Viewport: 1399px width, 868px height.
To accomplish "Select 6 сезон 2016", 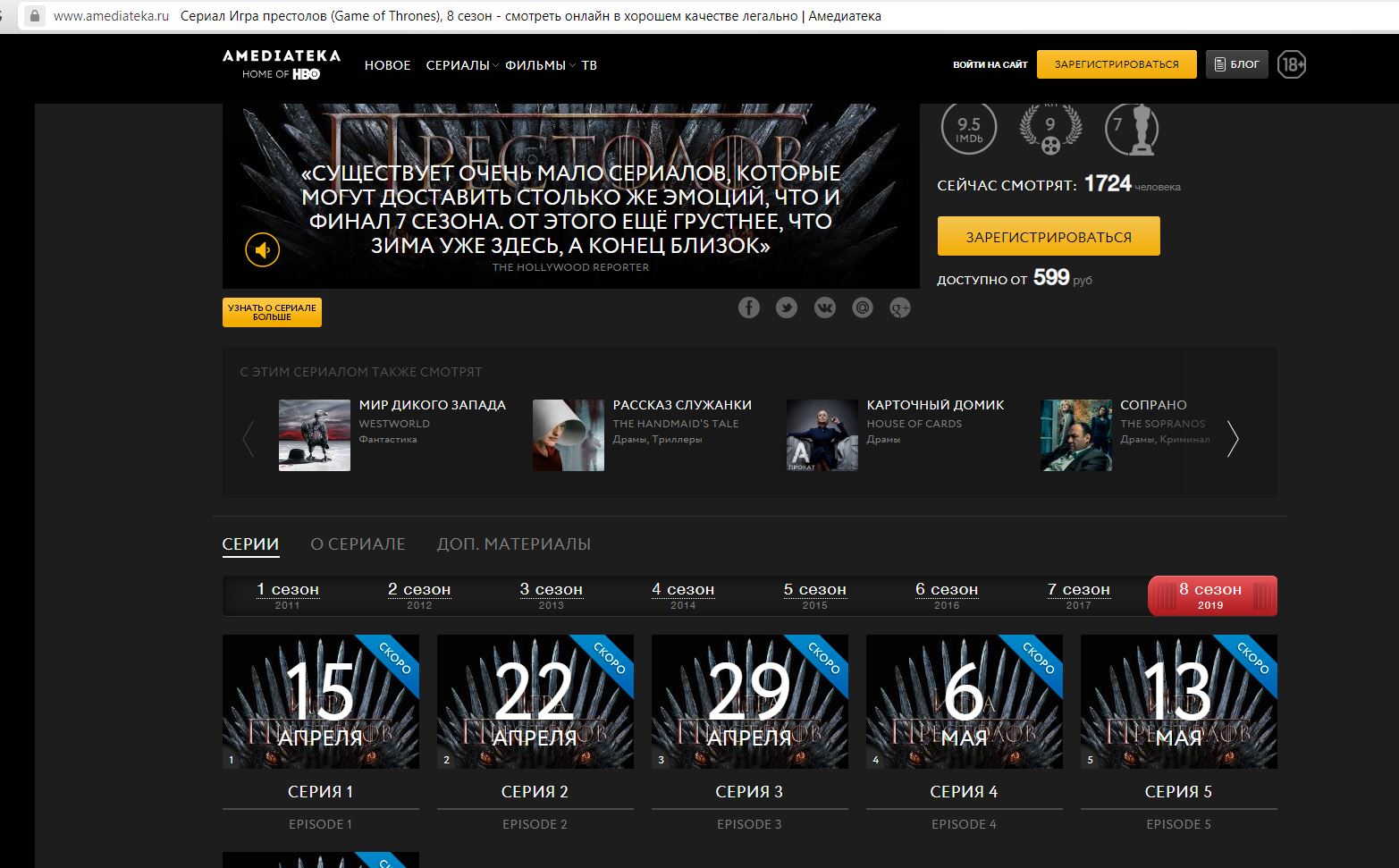I will coord(947,595).
